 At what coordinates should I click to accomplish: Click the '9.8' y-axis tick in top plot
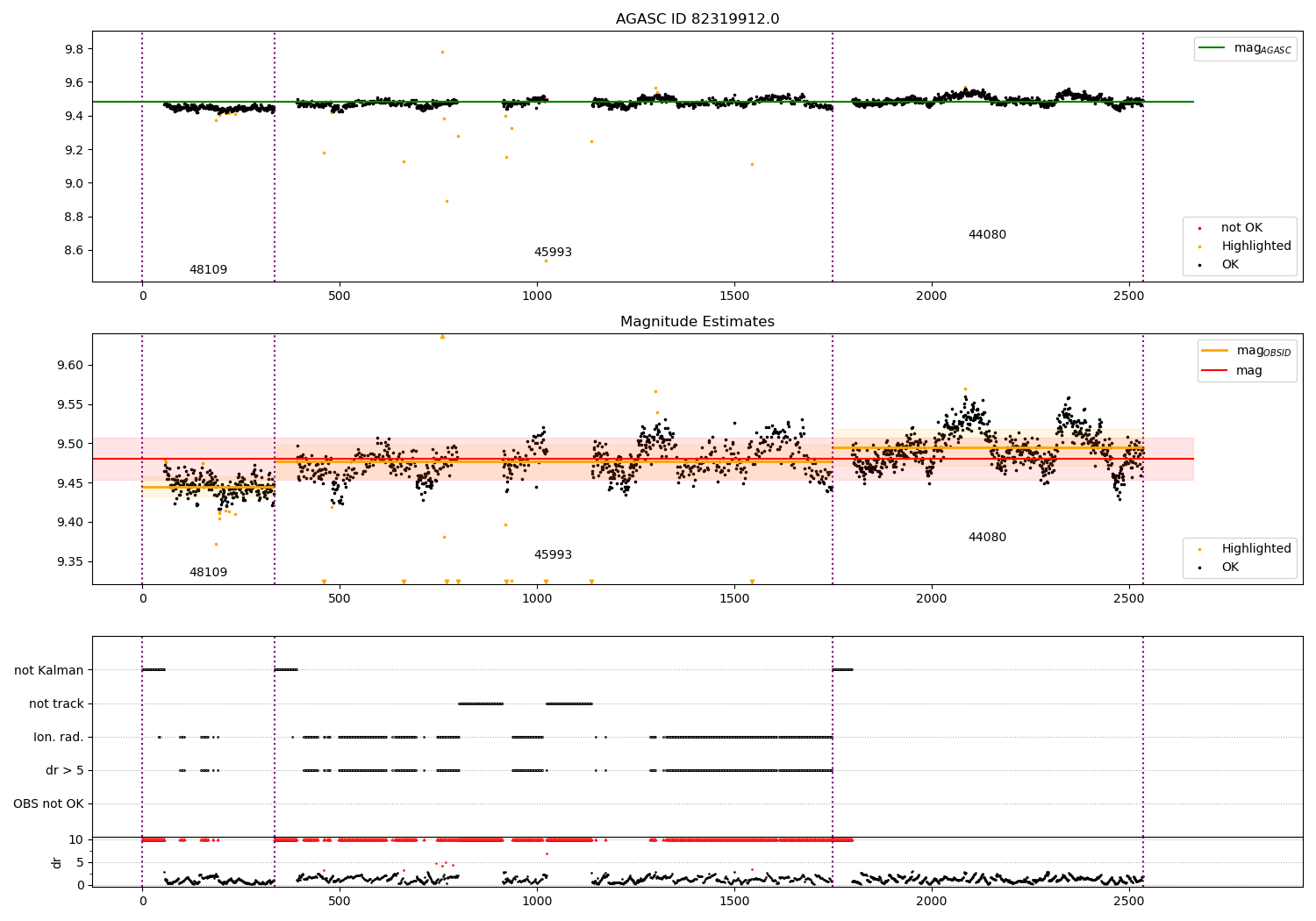[74, 49]
